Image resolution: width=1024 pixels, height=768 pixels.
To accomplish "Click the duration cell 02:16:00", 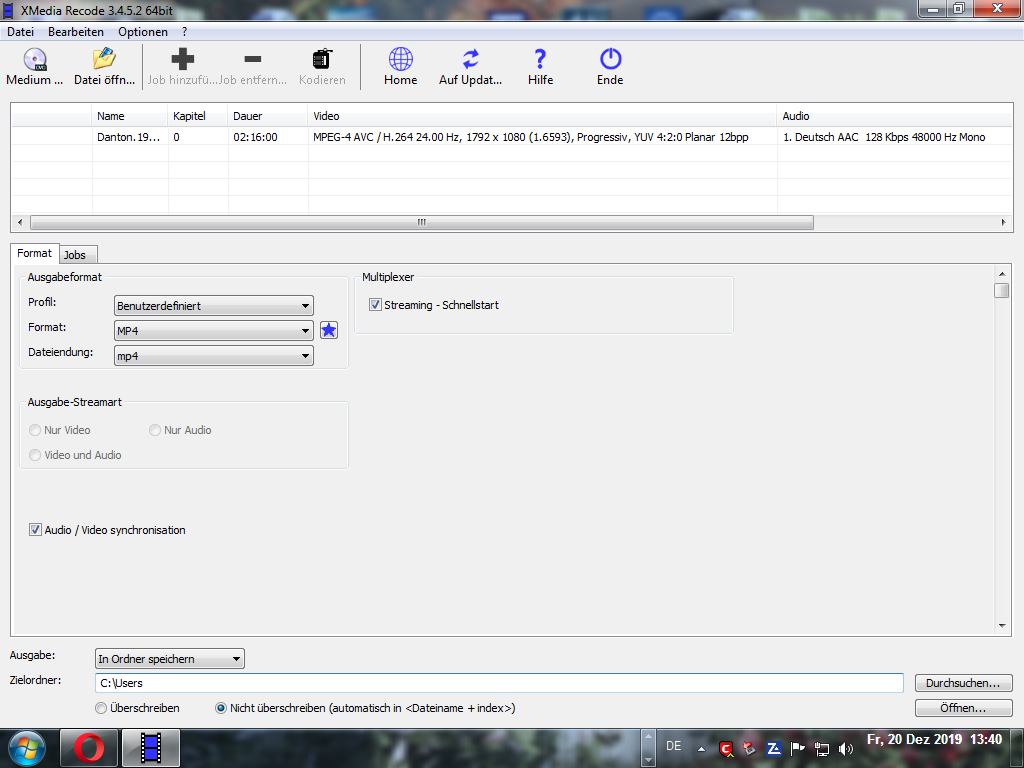I will (x=255, y=137).
